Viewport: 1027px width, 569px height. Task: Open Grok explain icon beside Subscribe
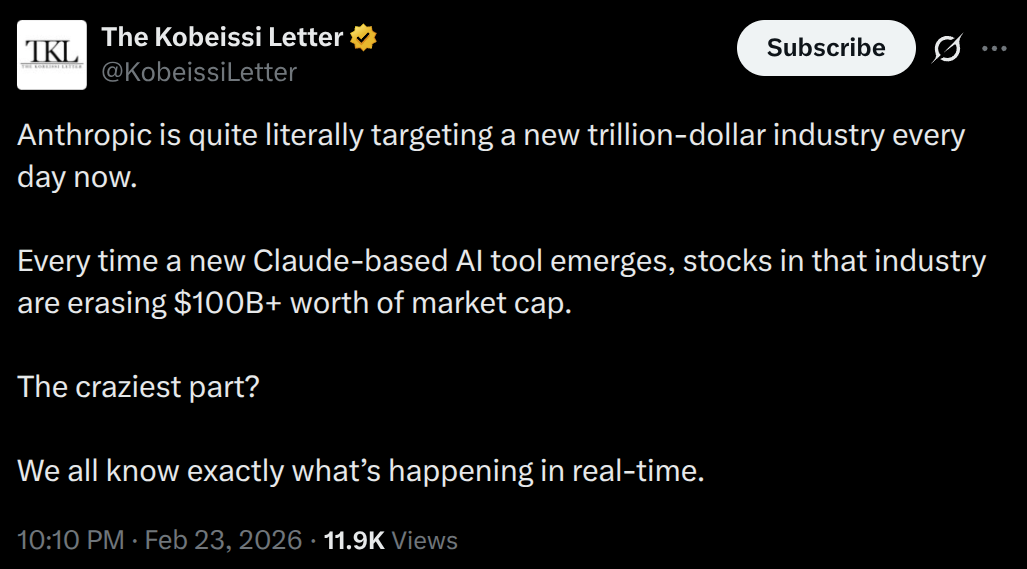tap(948, 48)
